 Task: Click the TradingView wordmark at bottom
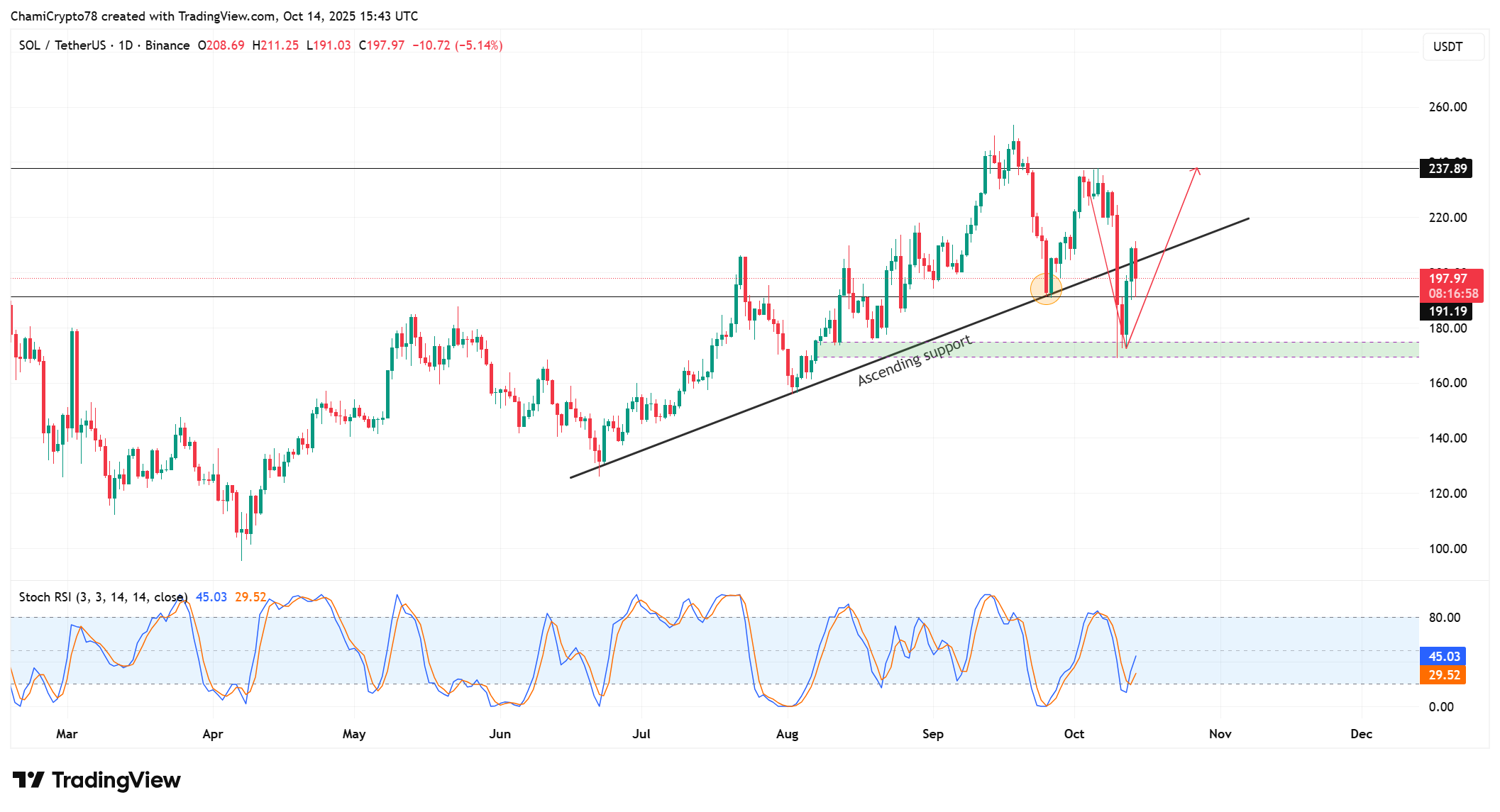116,780
